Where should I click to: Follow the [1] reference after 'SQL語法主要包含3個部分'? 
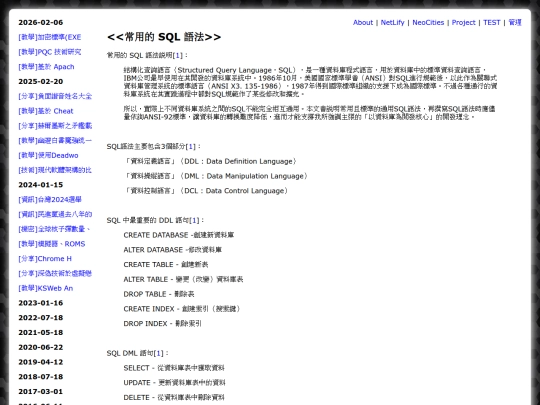click(x=190, y=147)
